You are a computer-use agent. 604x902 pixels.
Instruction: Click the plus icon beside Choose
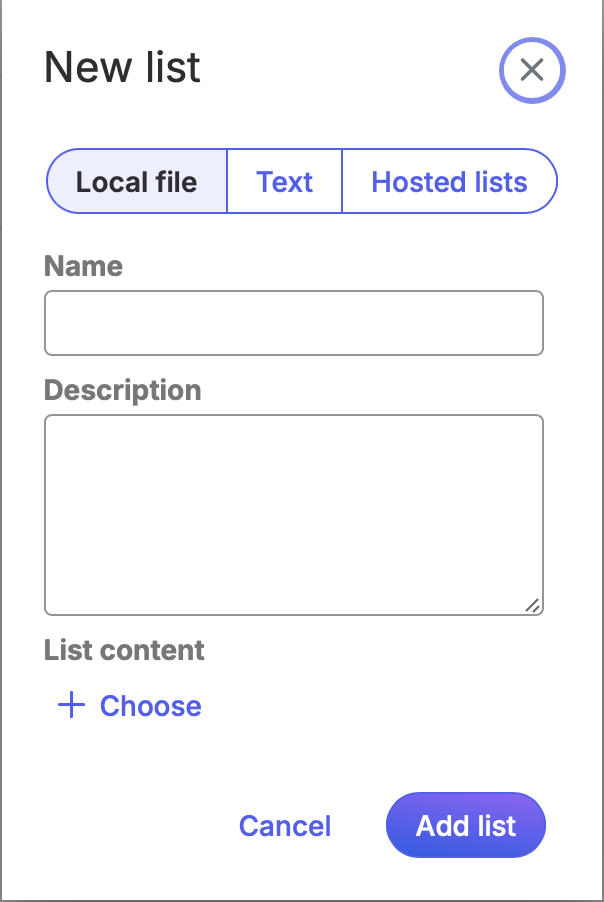point(71,705)
